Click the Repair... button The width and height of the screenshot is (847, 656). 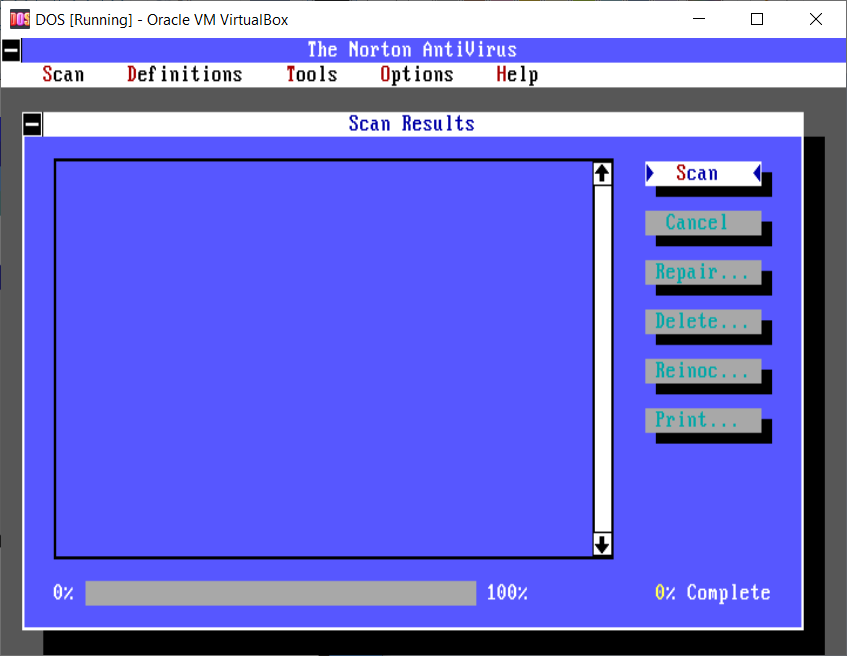coord(703,272)
